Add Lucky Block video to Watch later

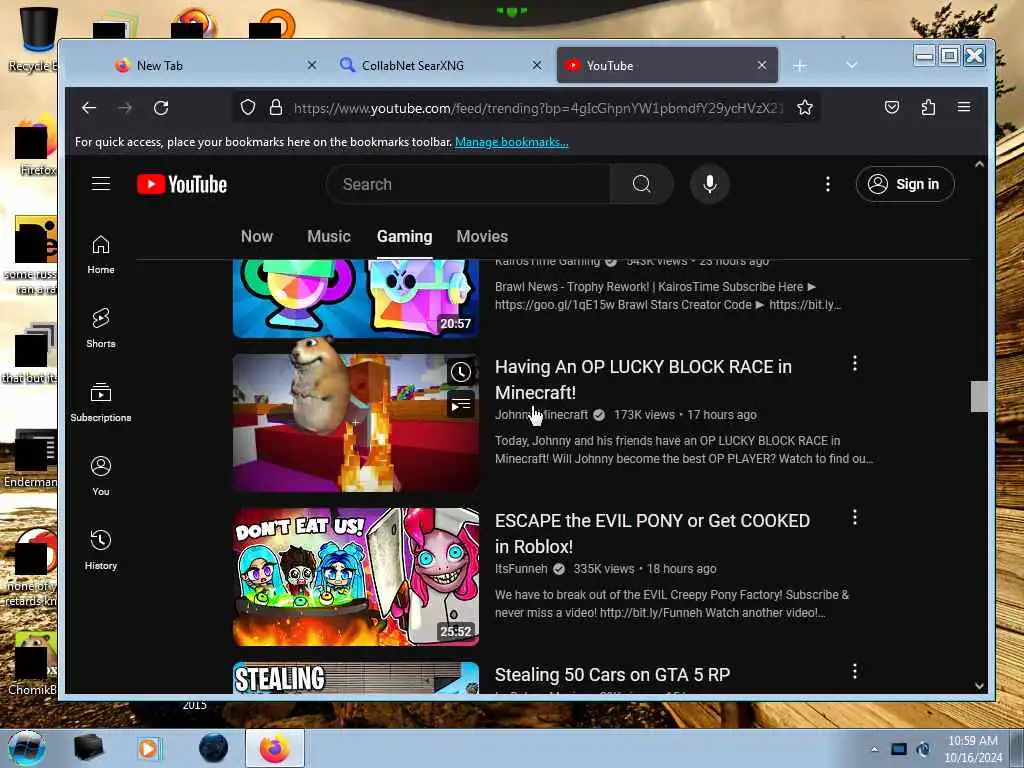[460, 372]
